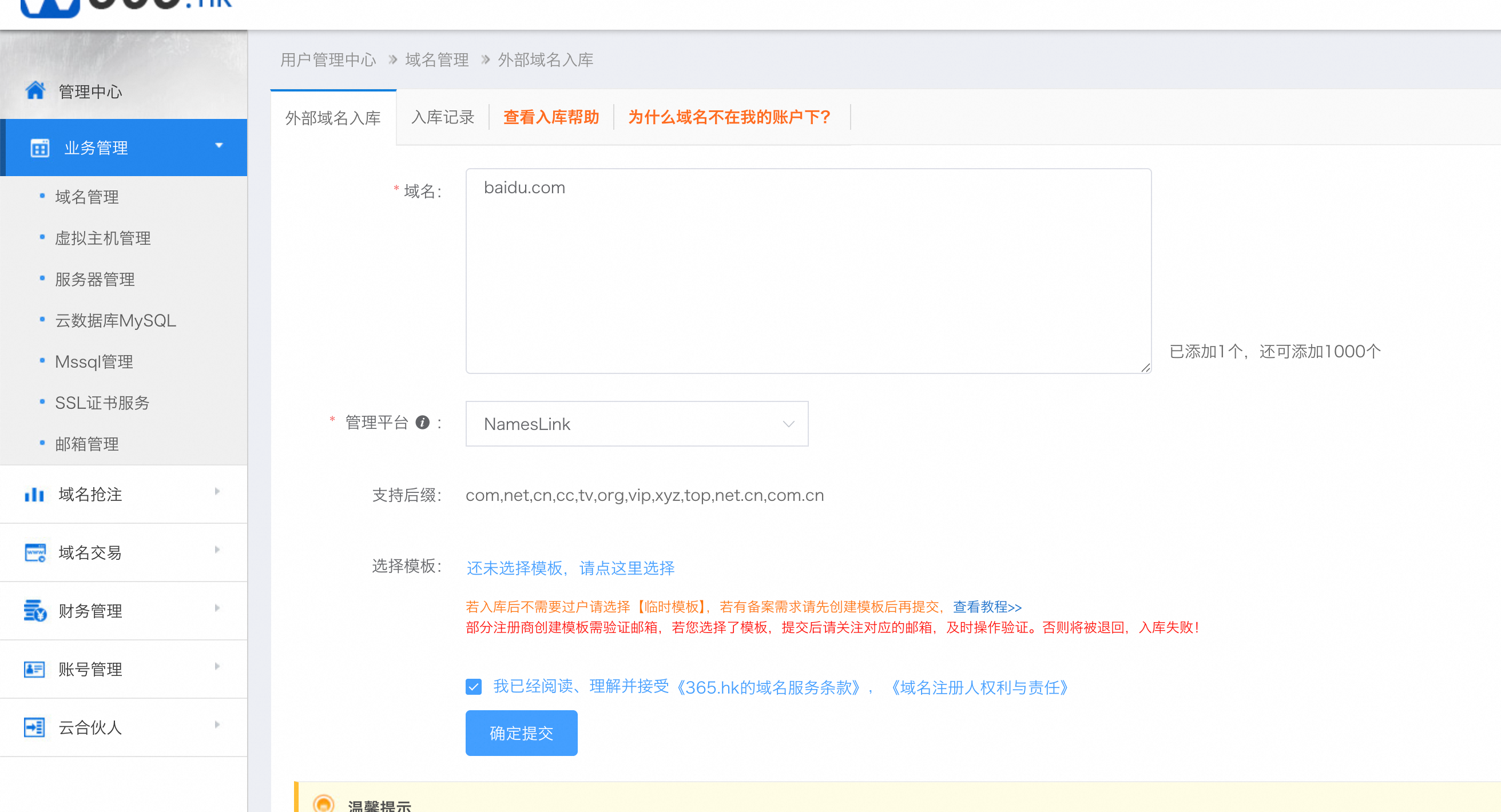
Task: Open 为什么域名不在我的账户下？ tab
Action: point(729,117)
